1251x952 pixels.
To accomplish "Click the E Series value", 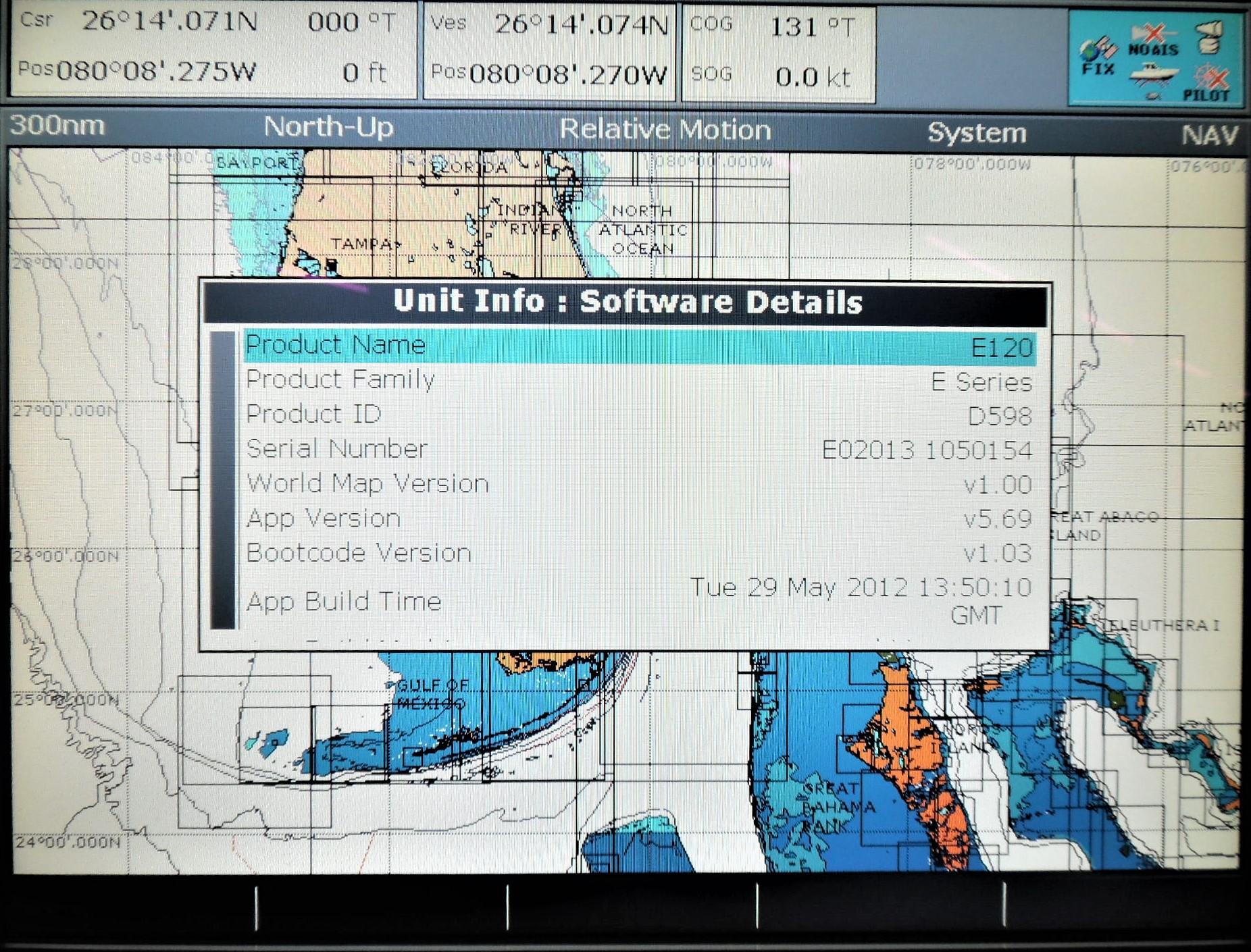I will (x=981, y=382).
